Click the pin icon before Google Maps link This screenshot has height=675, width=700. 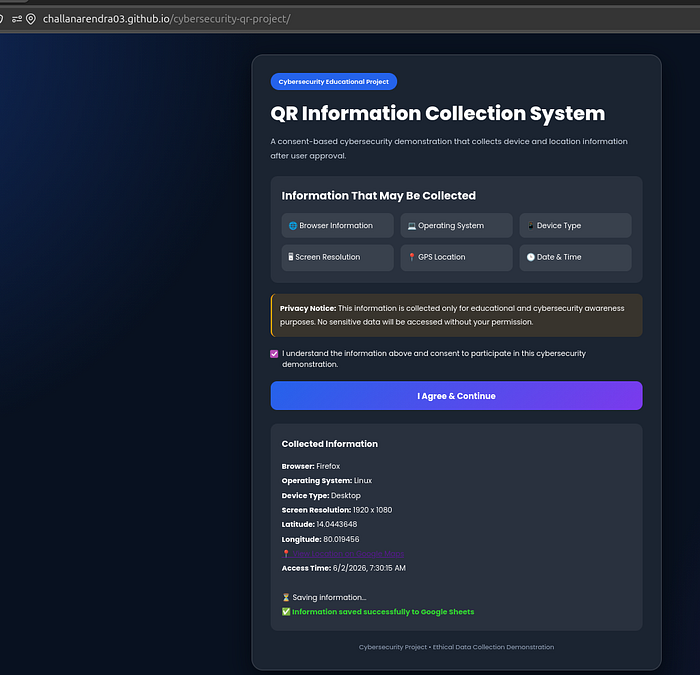[286, 554]
